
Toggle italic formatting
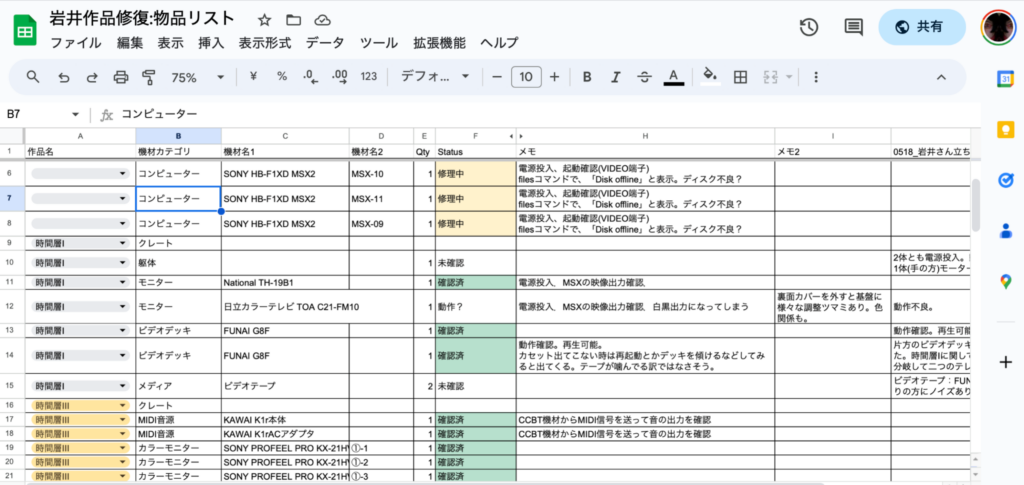point(615,77)
